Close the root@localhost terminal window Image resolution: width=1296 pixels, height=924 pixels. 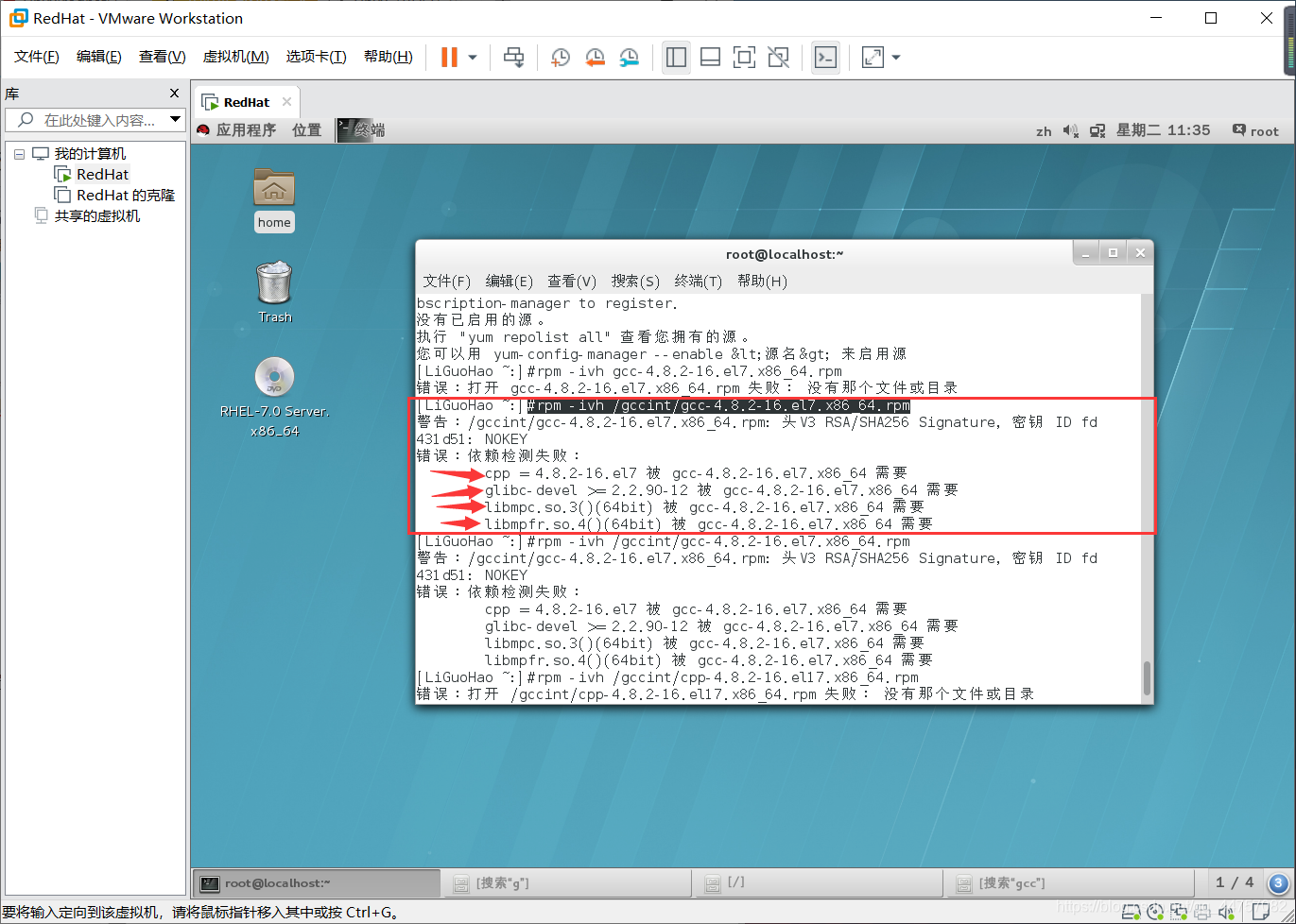(1140, 253)
